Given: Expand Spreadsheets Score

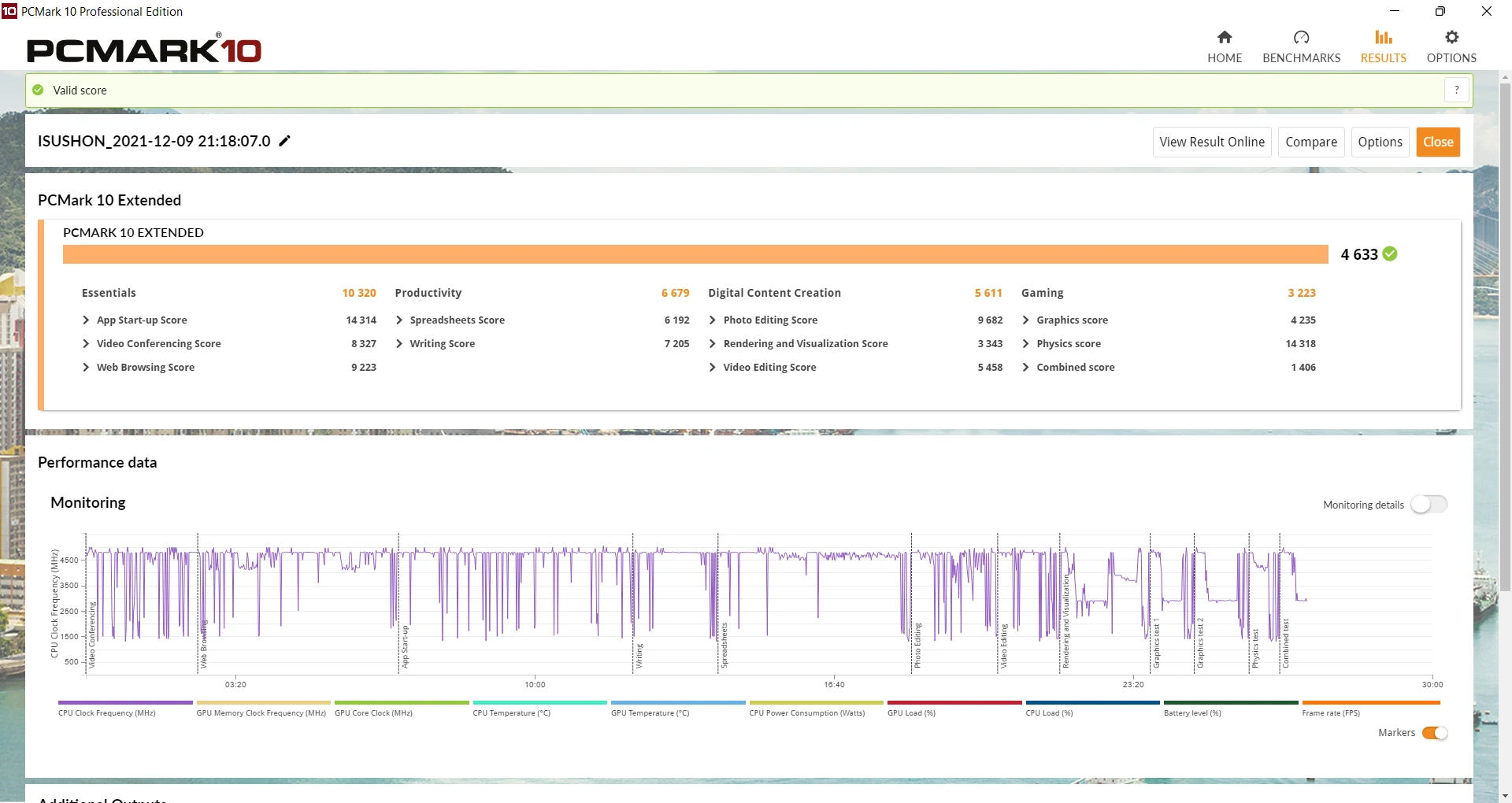Looking at the screenshot, I should click(399, 320).
